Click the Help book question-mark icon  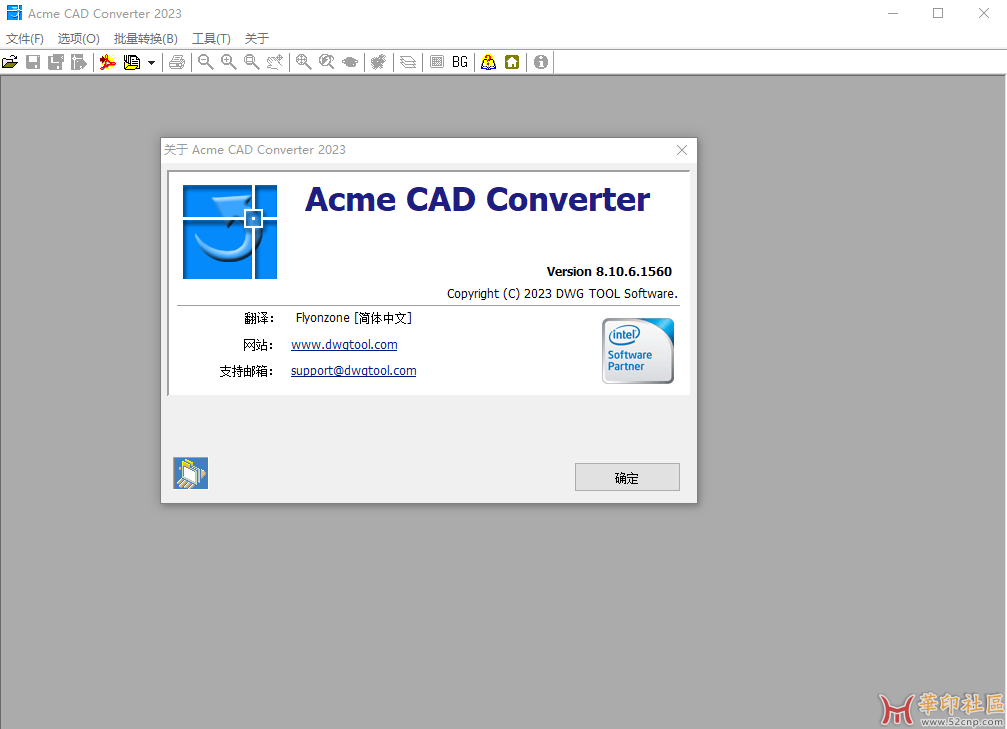click(489, 62)
